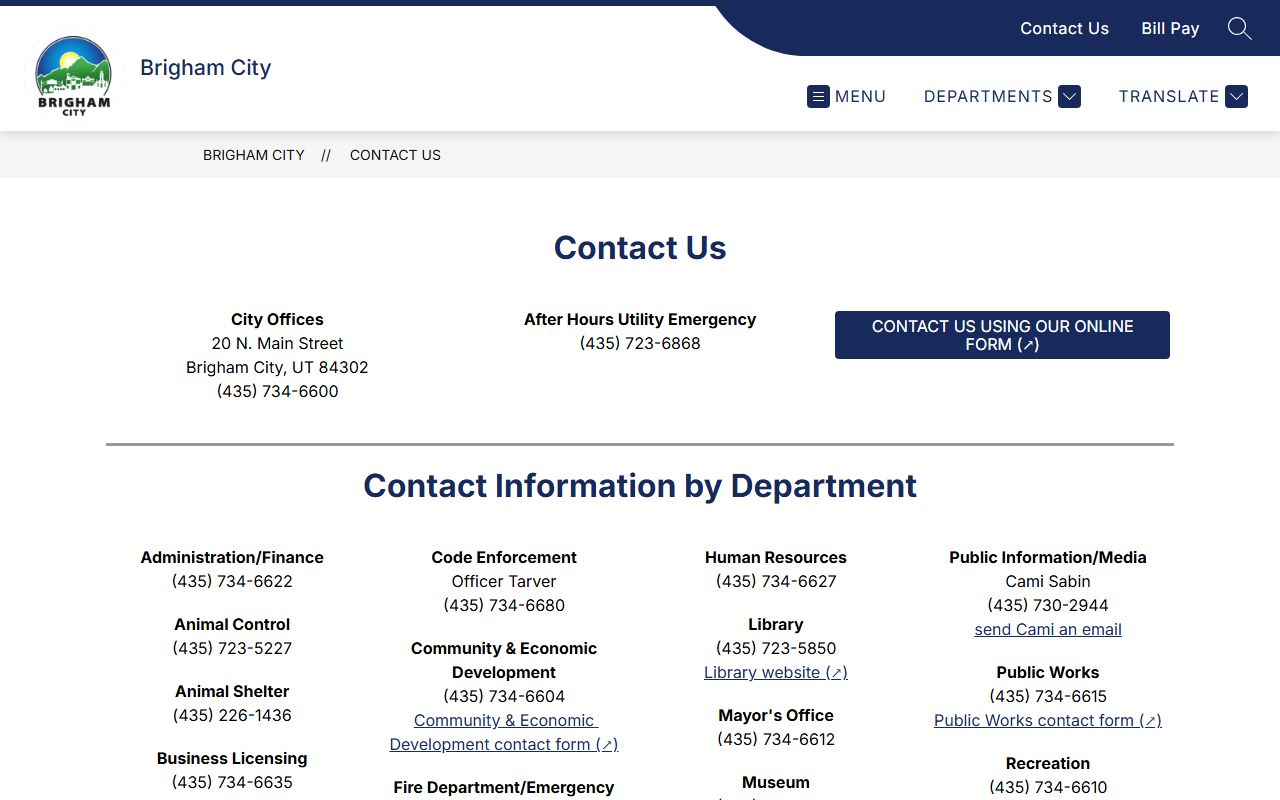
Task: Select Community Development phone (435) 734-6604
Action: tap(504, 696)
